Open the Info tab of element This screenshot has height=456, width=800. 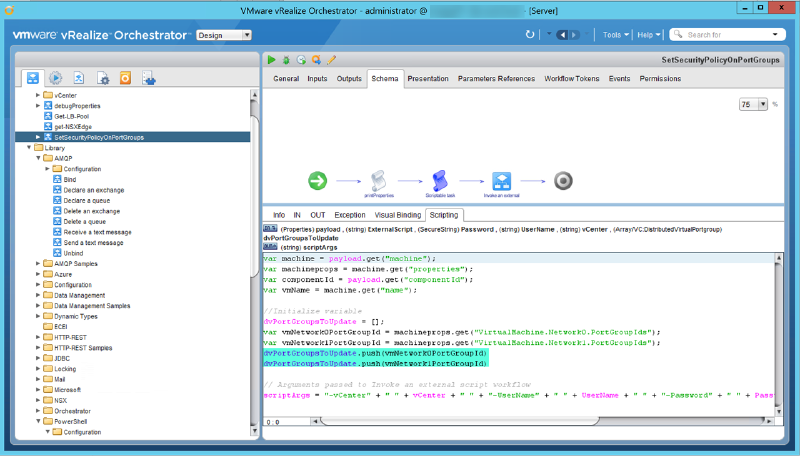point(279,215)
